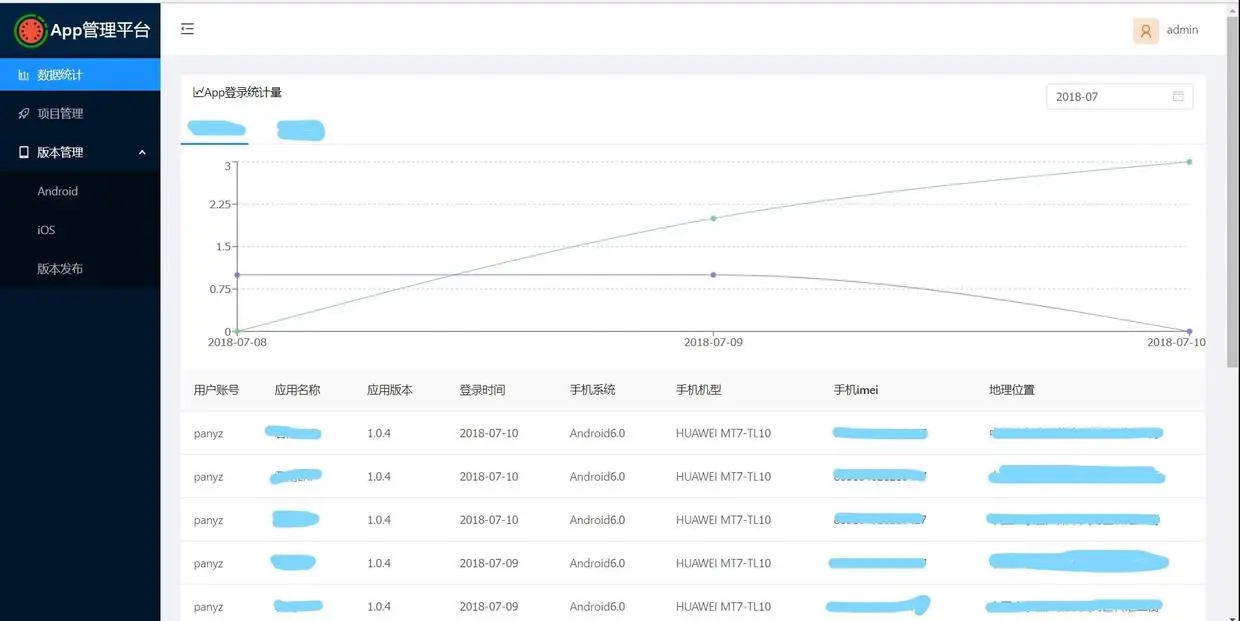Click the App登录统计量 chart title
This screenshot has width=1240, height=621.
point(243,92)
